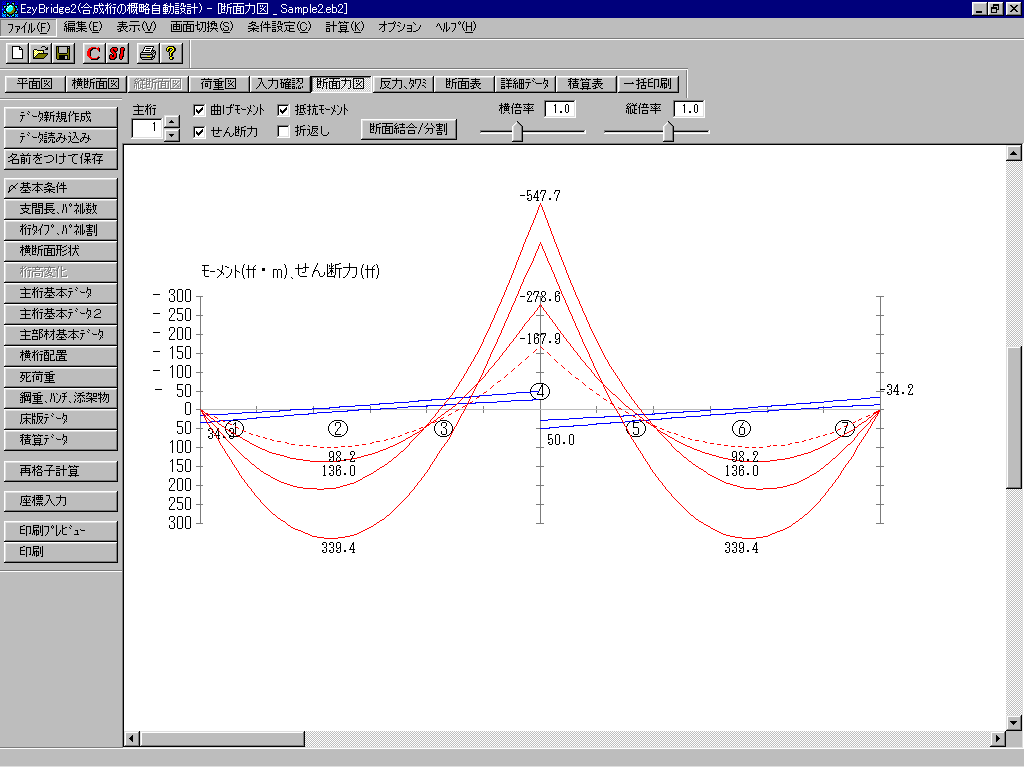Screen dimensions: 1024x768
Task: Click the EzyBridge2 app icon in title bar
Action: click(x=9, y=8)
